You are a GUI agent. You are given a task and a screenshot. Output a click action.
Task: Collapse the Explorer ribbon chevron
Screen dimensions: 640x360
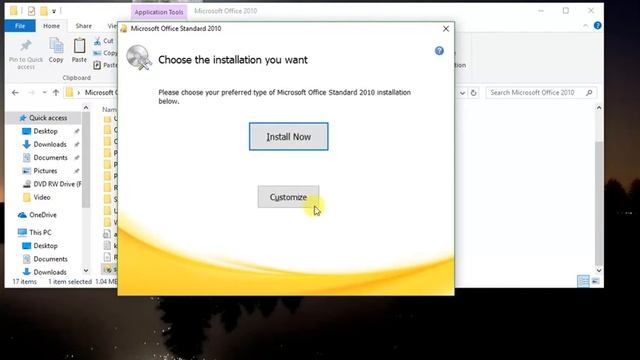pyautogui.click(x=586, y=26)
